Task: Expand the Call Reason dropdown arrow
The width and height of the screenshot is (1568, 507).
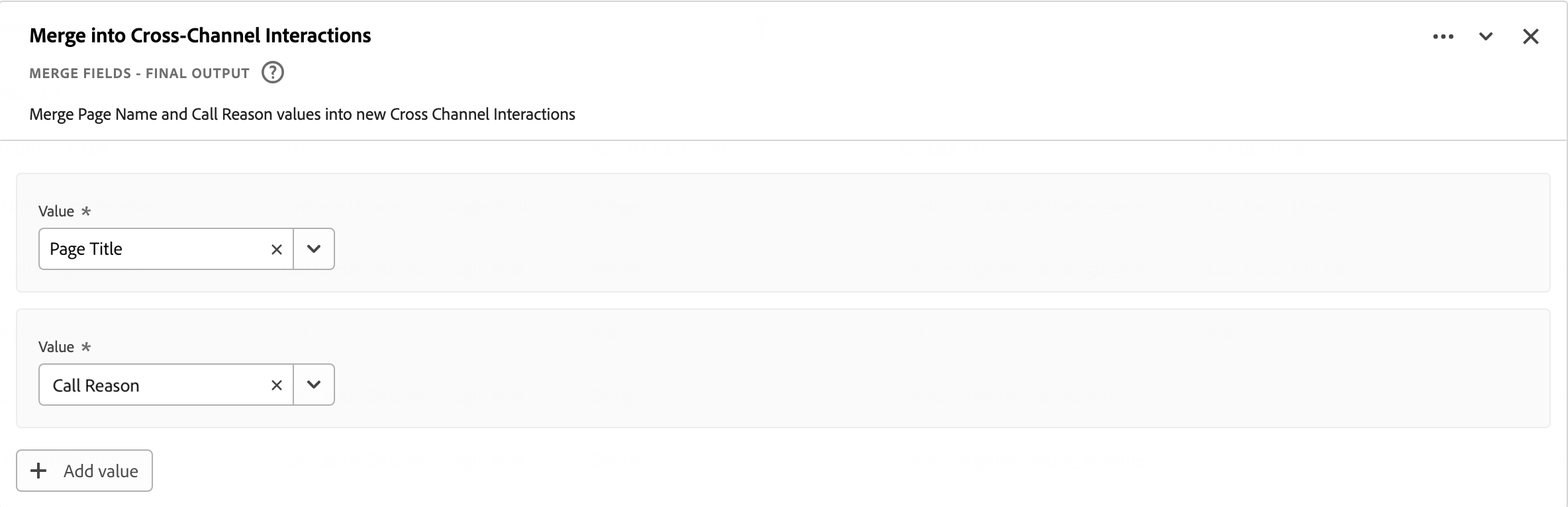Action: pos(314,385)
